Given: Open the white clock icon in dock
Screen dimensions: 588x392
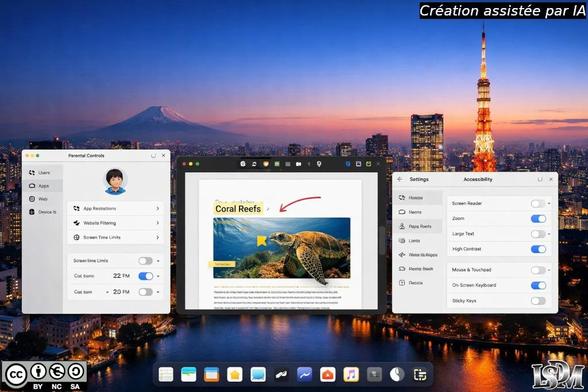Looking at the screenshot, I should click(x=397, y=374).
